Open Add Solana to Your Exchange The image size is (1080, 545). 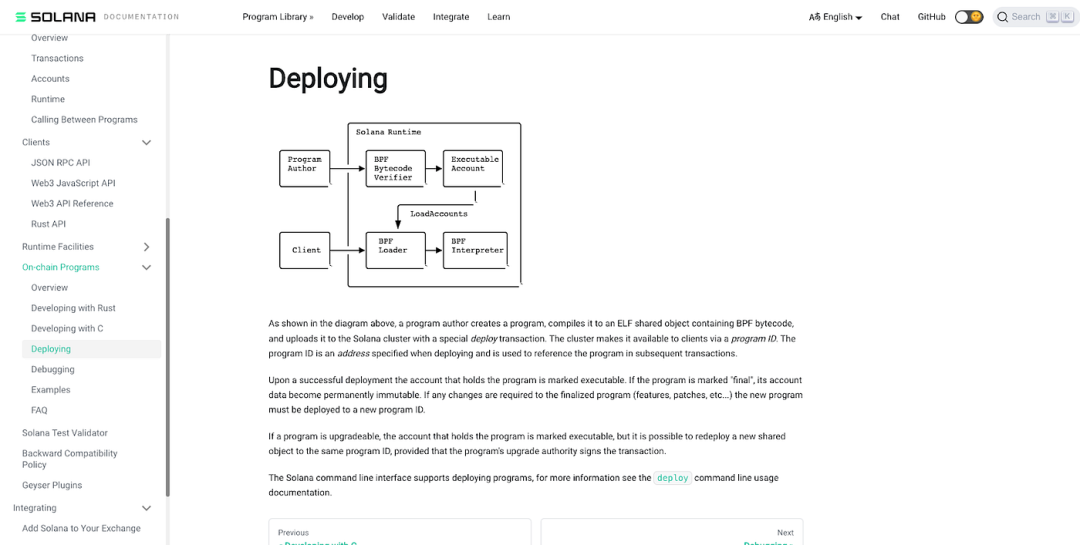point(81,528)
